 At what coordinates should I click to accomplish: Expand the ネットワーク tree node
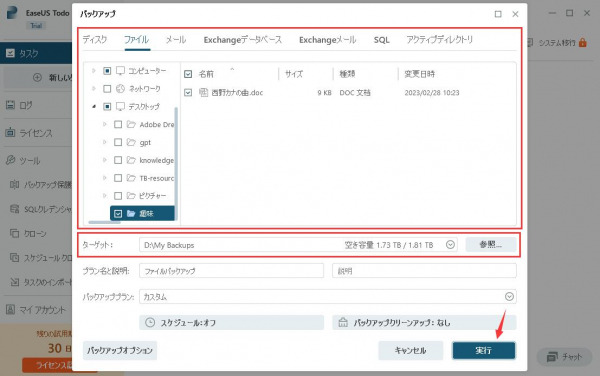[94, 89]
